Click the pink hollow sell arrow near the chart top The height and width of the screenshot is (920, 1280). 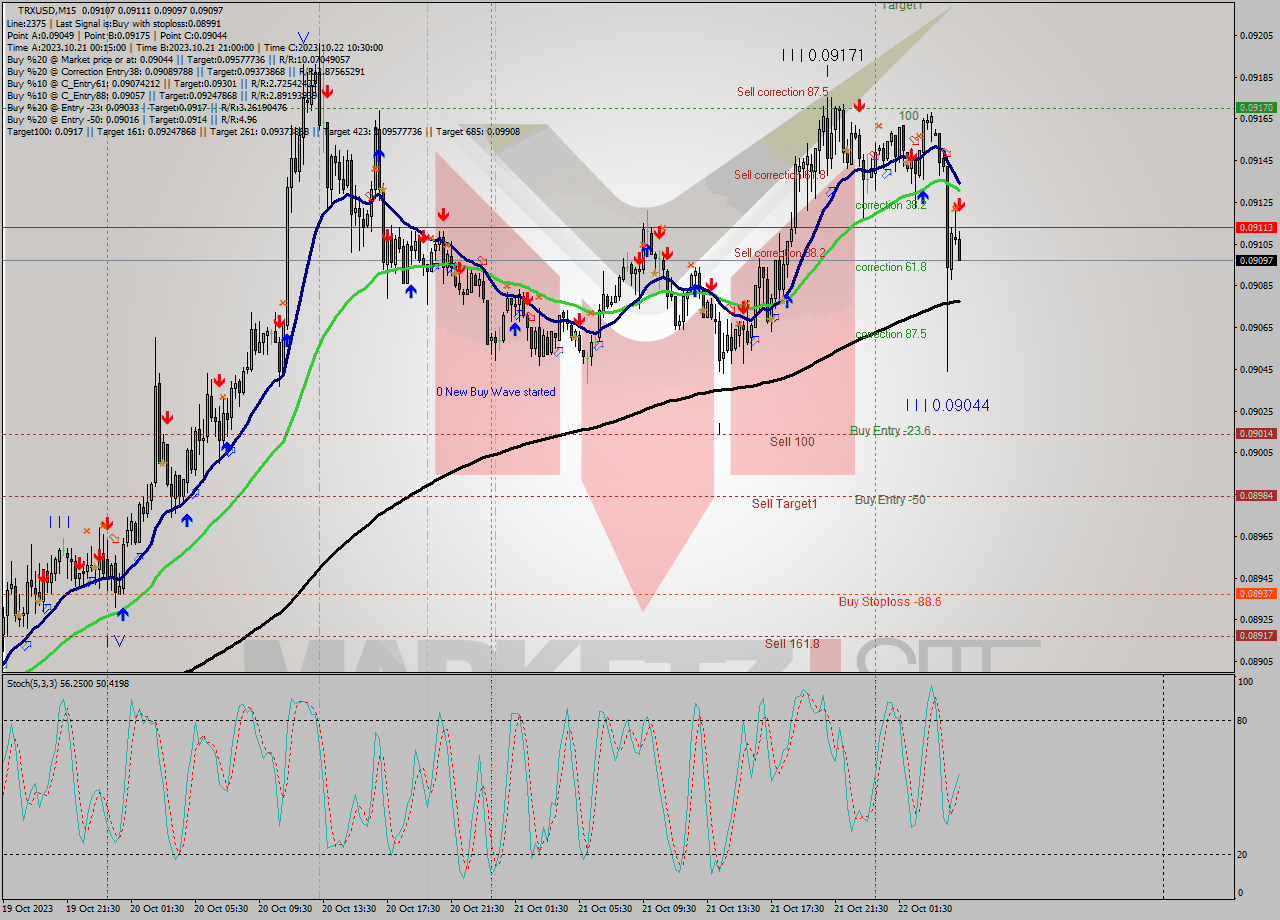914,139
